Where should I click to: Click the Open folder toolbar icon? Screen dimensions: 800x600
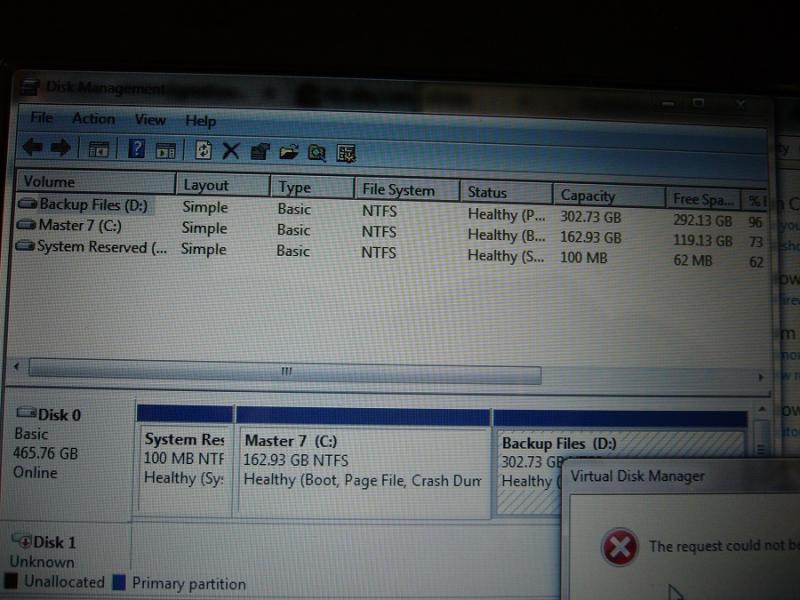(289, 152)
